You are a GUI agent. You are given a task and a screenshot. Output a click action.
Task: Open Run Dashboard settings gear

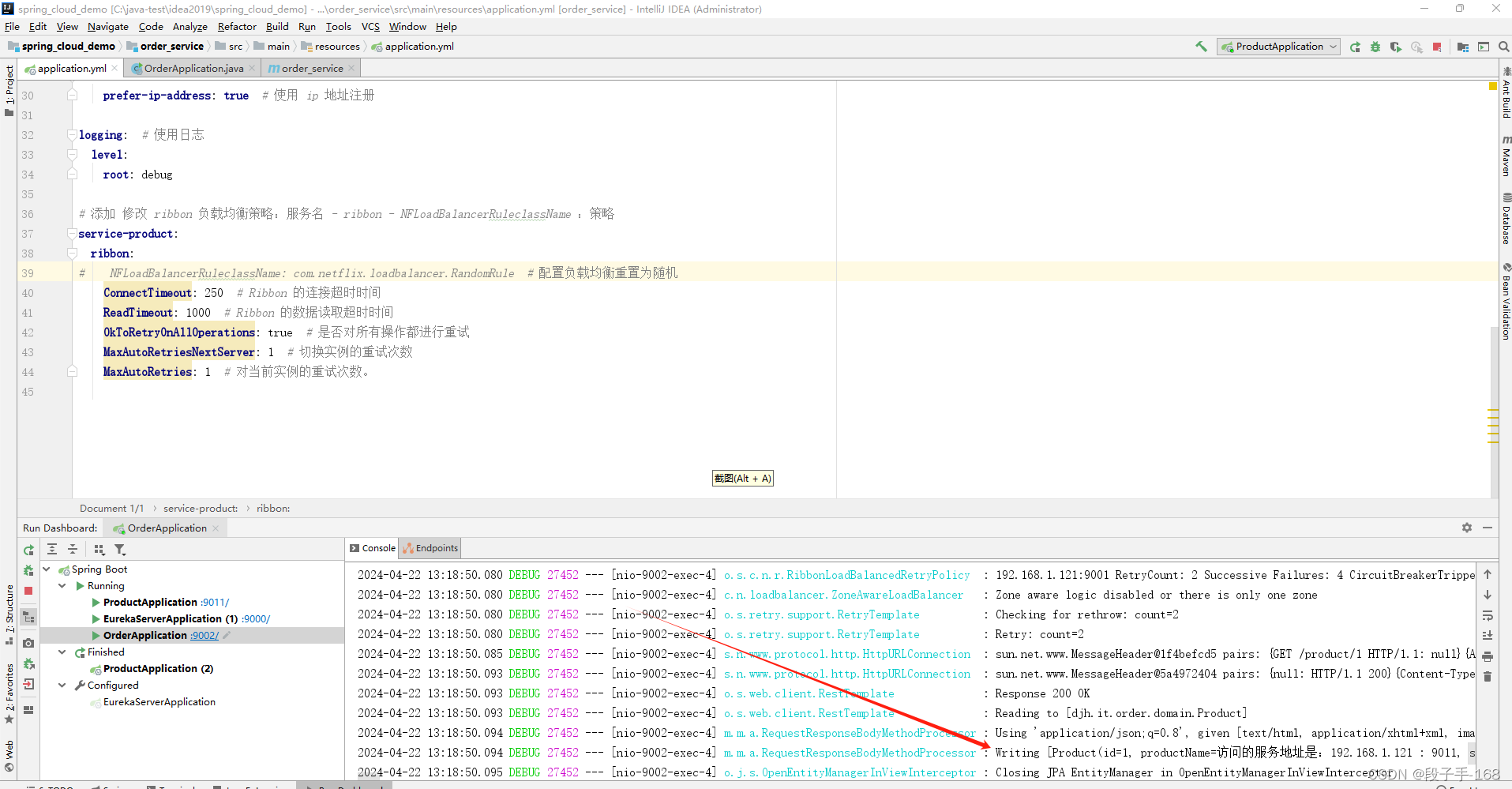click(x=1467, y=528)
